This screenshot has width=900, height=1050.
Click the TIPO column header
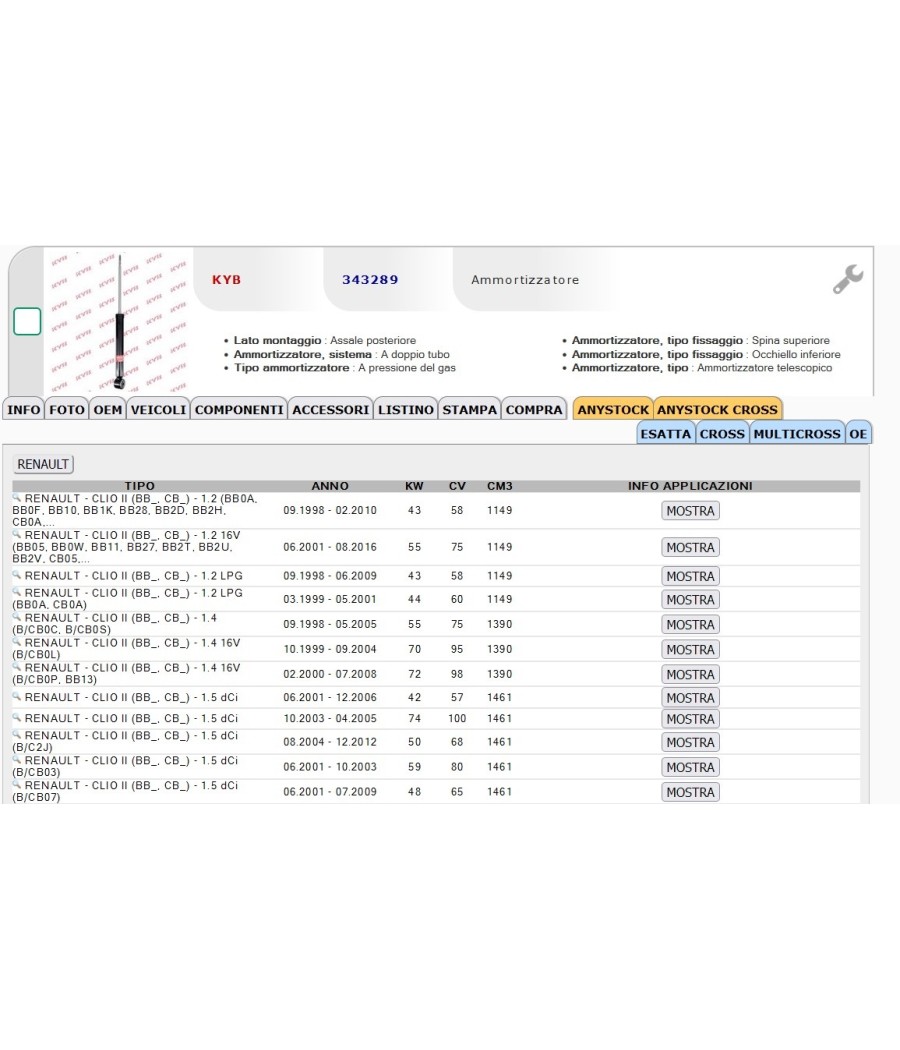tap(139, 486)
